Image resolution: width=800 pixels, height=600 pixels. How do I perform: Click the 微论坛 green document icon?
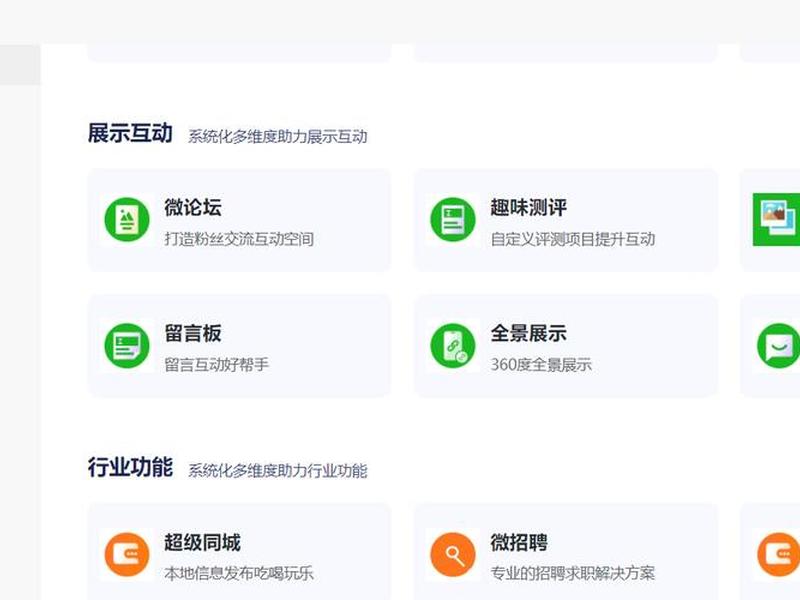(127, 219)
